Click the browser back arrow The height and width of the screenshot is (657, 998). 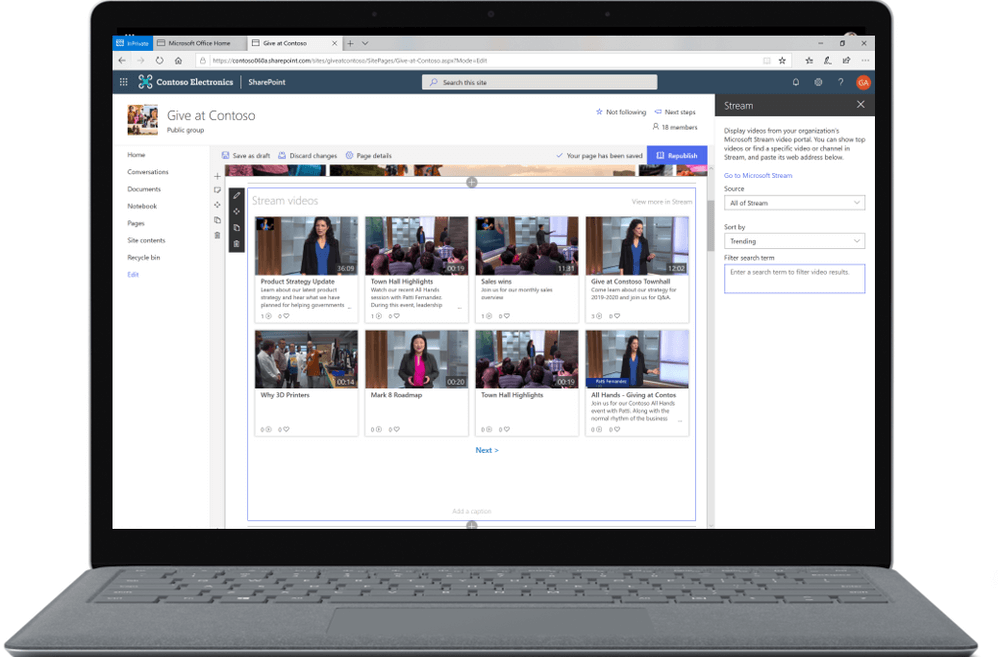point(122,60)
